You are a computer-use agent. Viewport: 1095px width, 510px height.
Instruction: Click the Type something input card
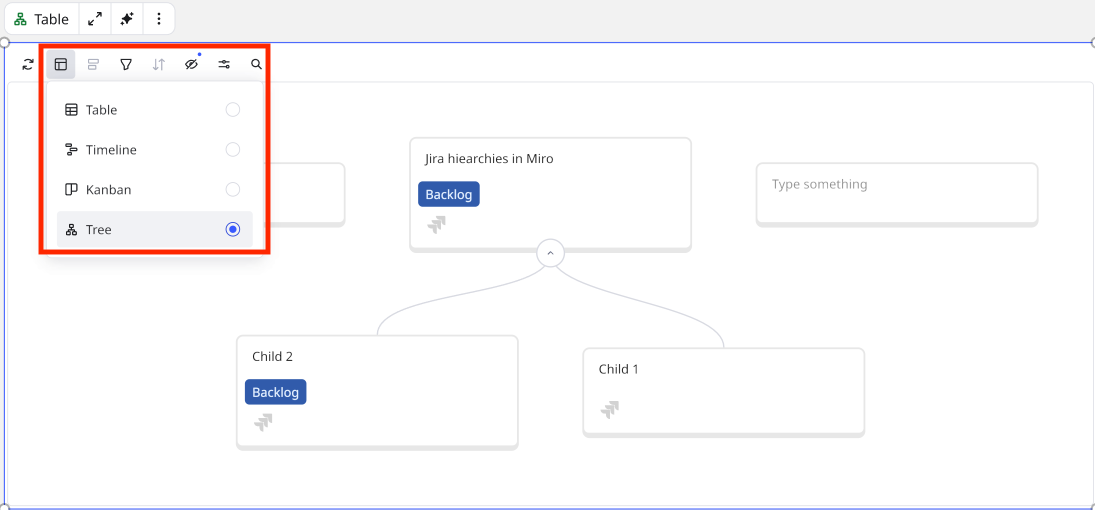896,193
